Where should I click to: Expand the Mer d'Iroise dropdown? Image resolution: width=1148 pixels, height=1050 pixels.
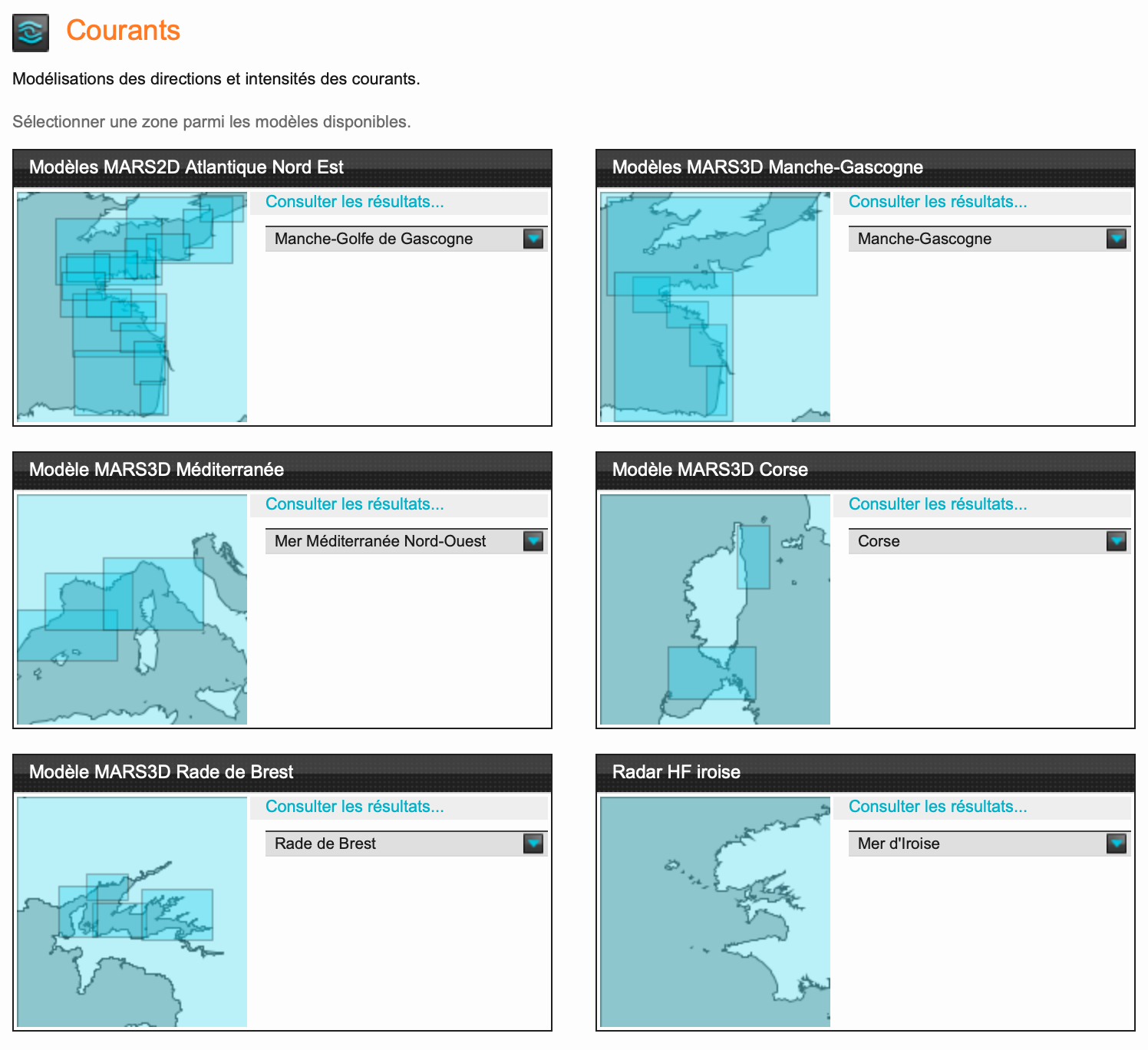[989, 844]
